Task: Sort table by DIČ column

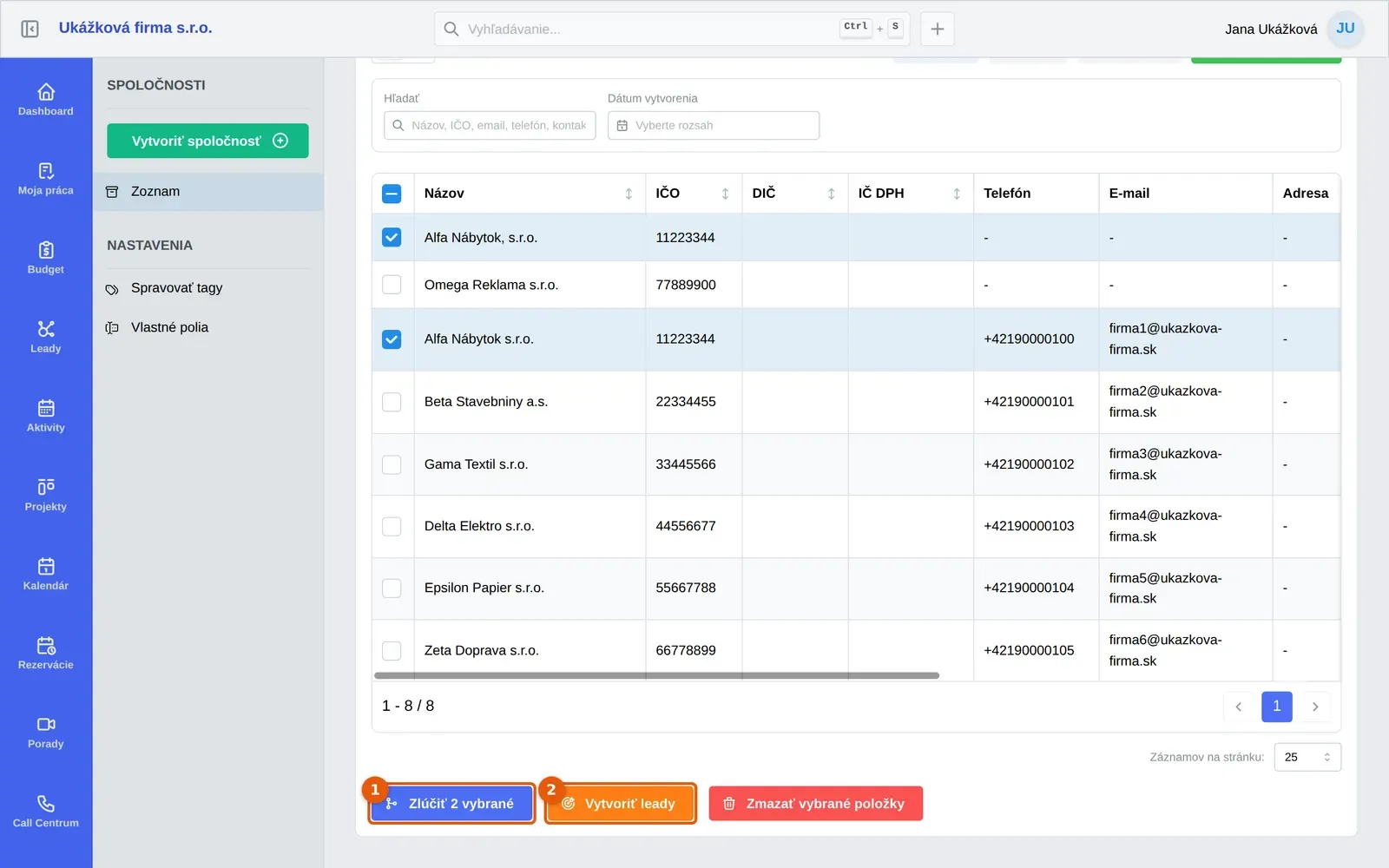Action: tap(831, 194)
